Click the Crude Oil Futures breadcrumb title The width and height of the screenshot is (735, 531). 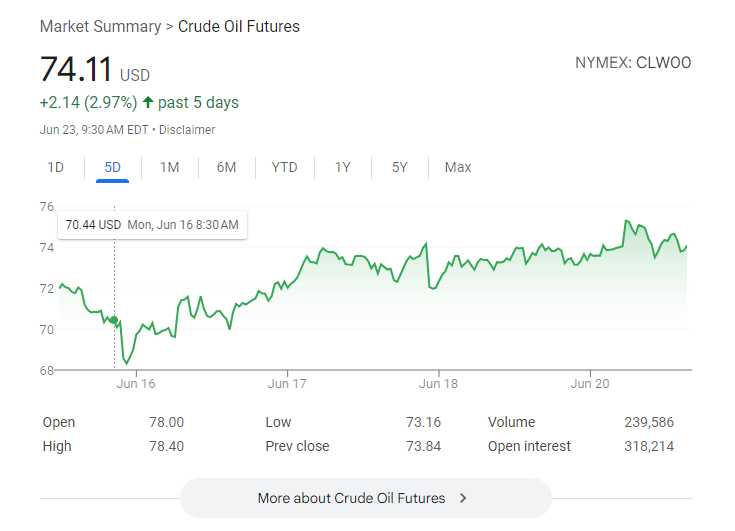(239, 27)
